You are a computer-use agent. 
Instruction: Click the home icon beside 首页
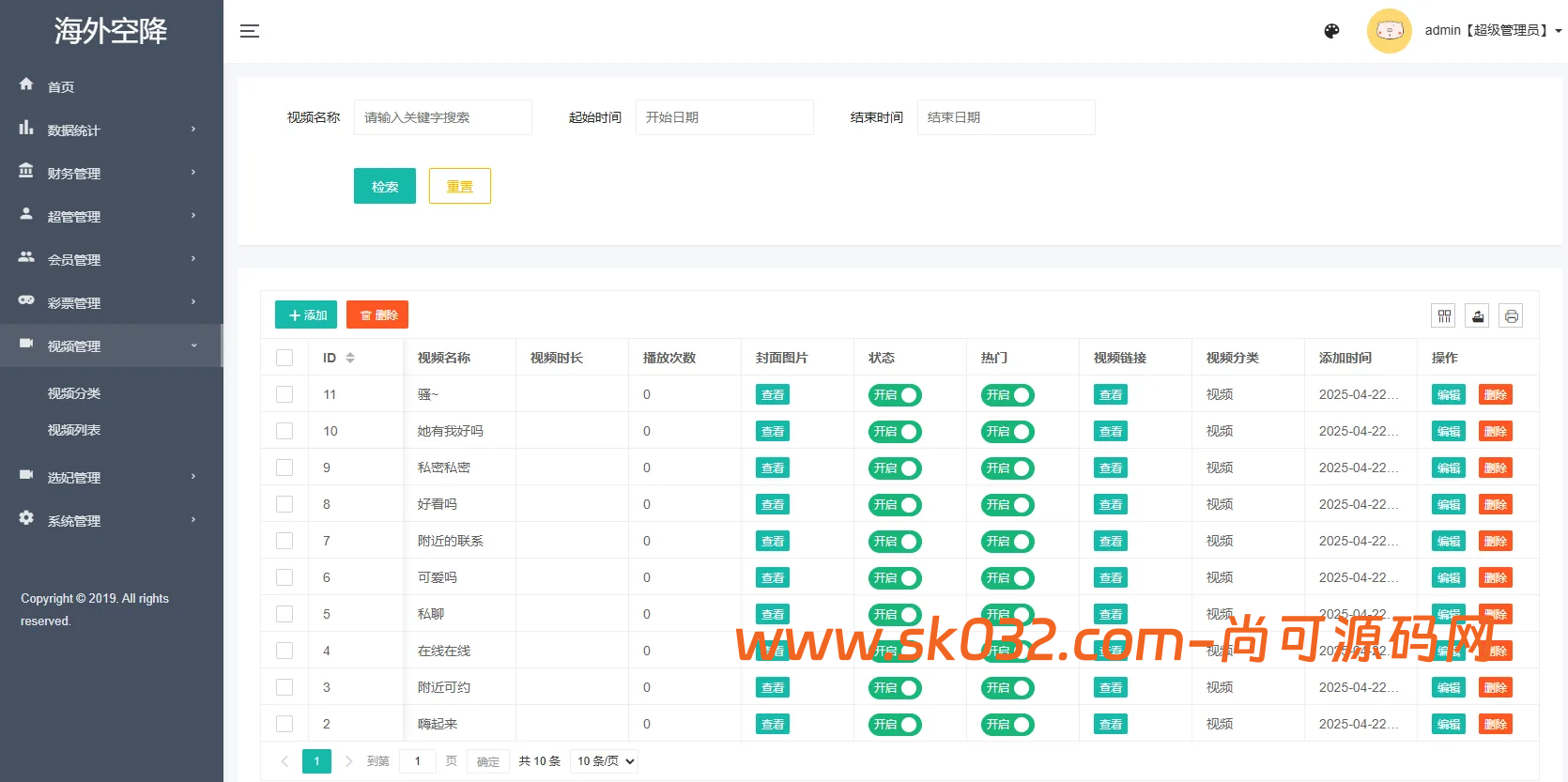coord(26,84)
